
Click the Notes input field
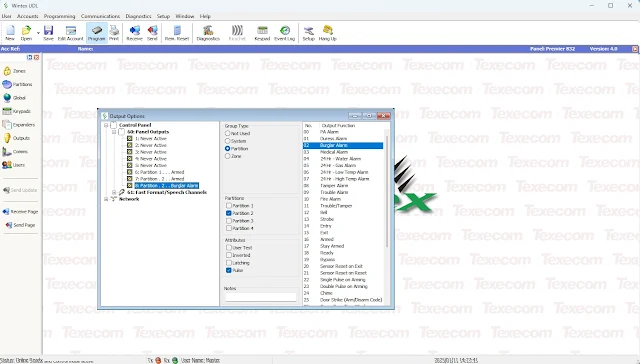[260, 297]
